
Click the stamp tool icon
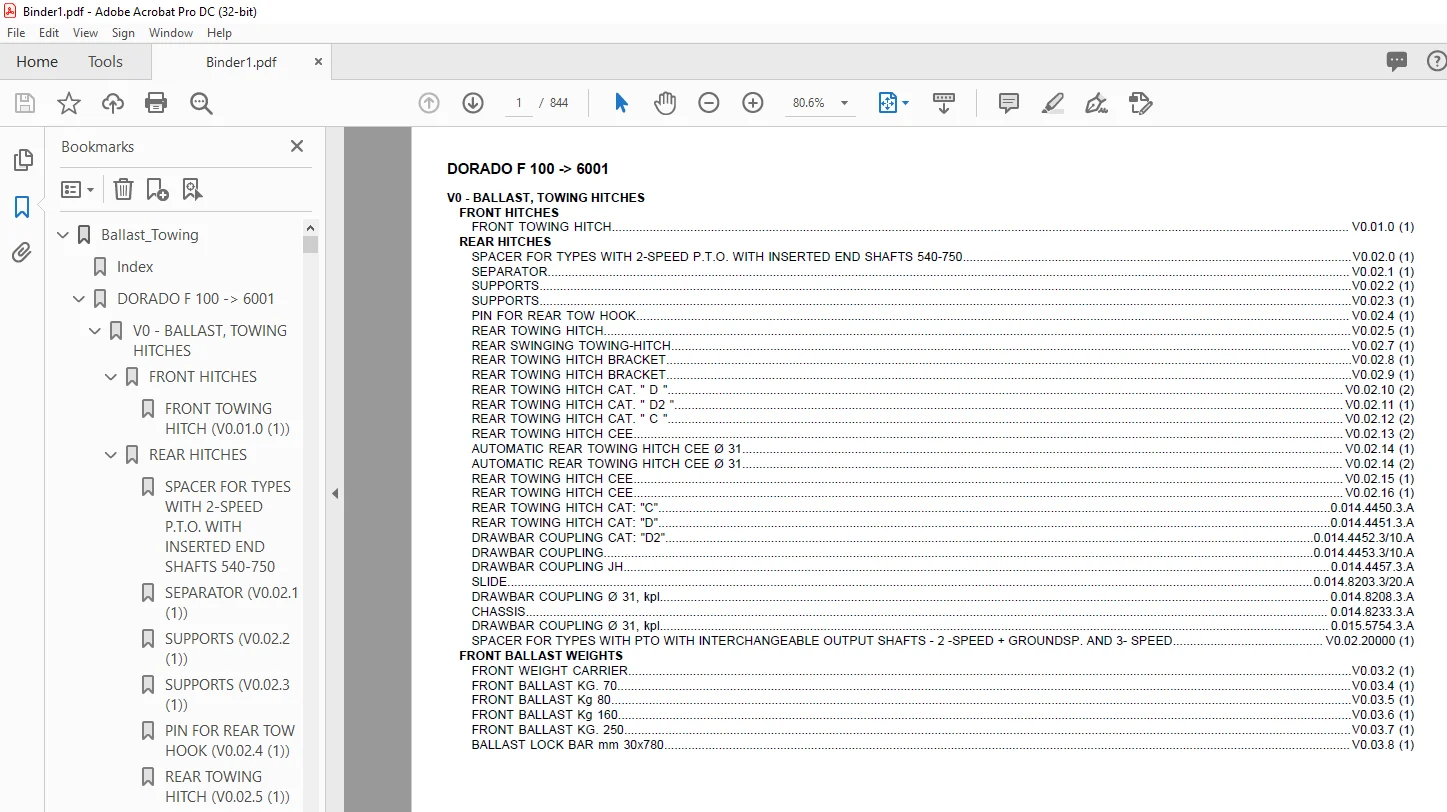(x=1140, y=103)
